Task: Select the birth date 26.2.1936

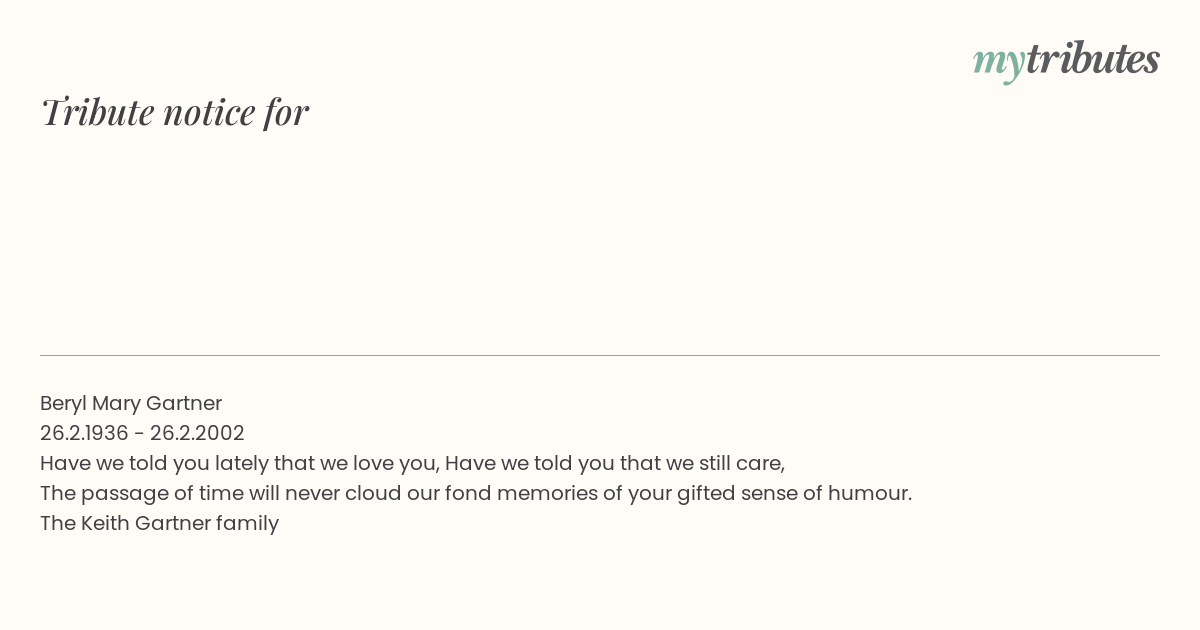Action: [84, 433]
